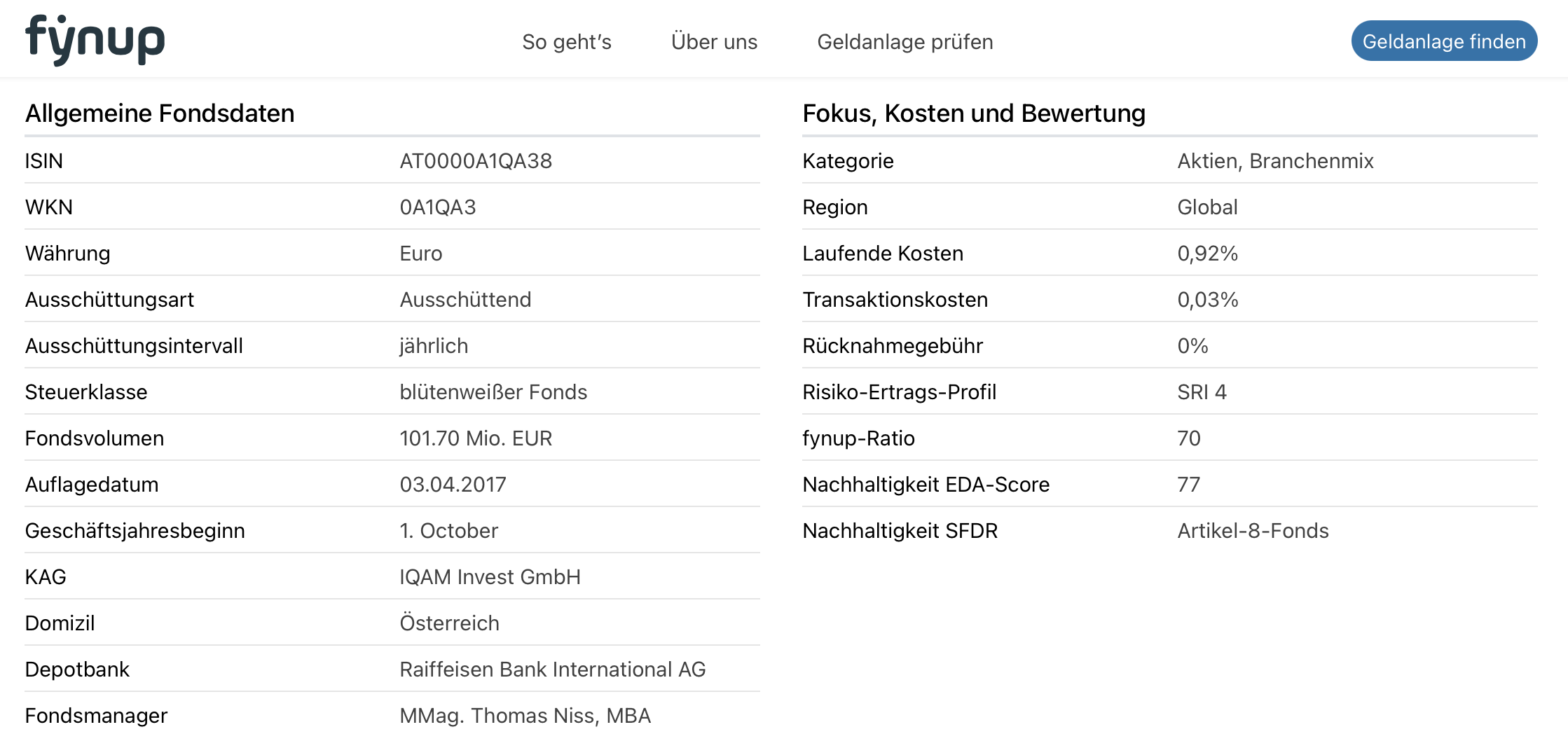Click the KAG value IQAM Invest GmbH

point(490,577)
